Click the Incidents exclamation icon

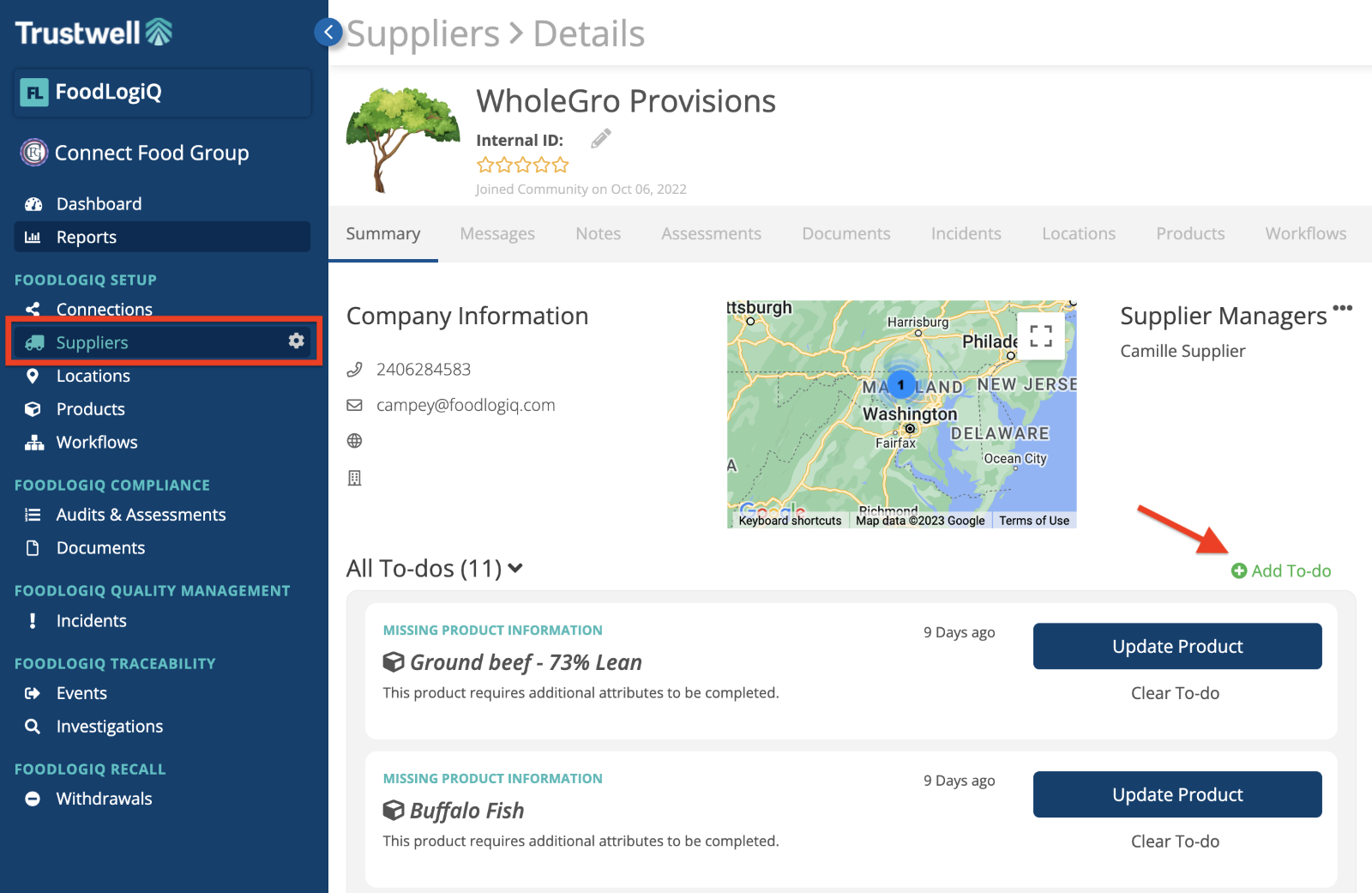[x=33, y=621]
